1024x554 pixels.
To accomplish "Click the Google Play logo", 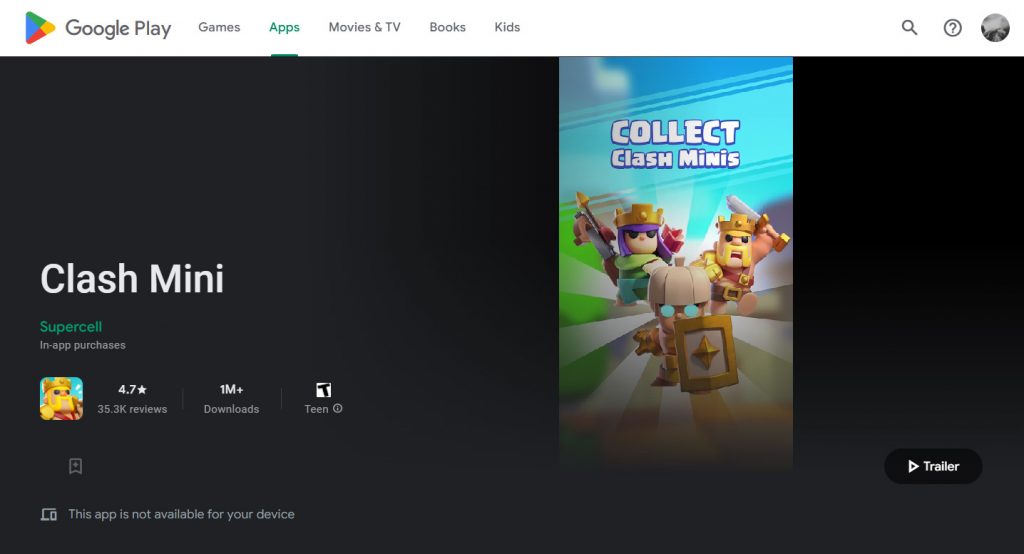I will [98, 28].
